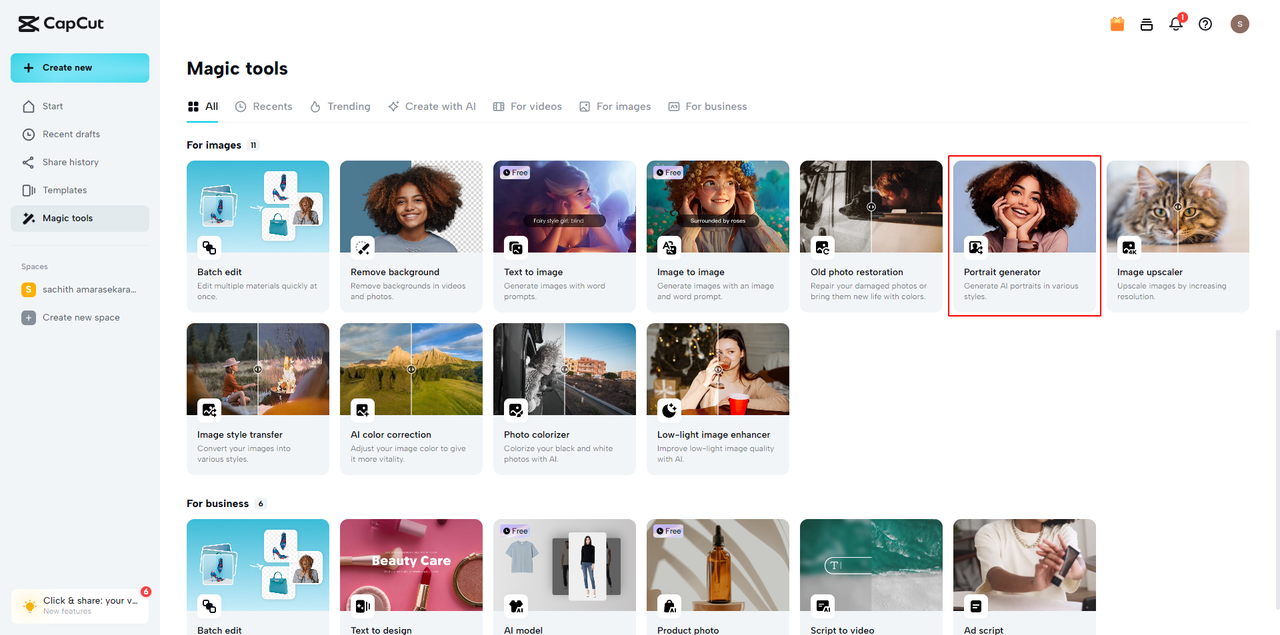Image resolution: width=1280 pixels, height=635 pixels.
Task: Open Remove background tool thumbnail
Action: tap(411, 206)
